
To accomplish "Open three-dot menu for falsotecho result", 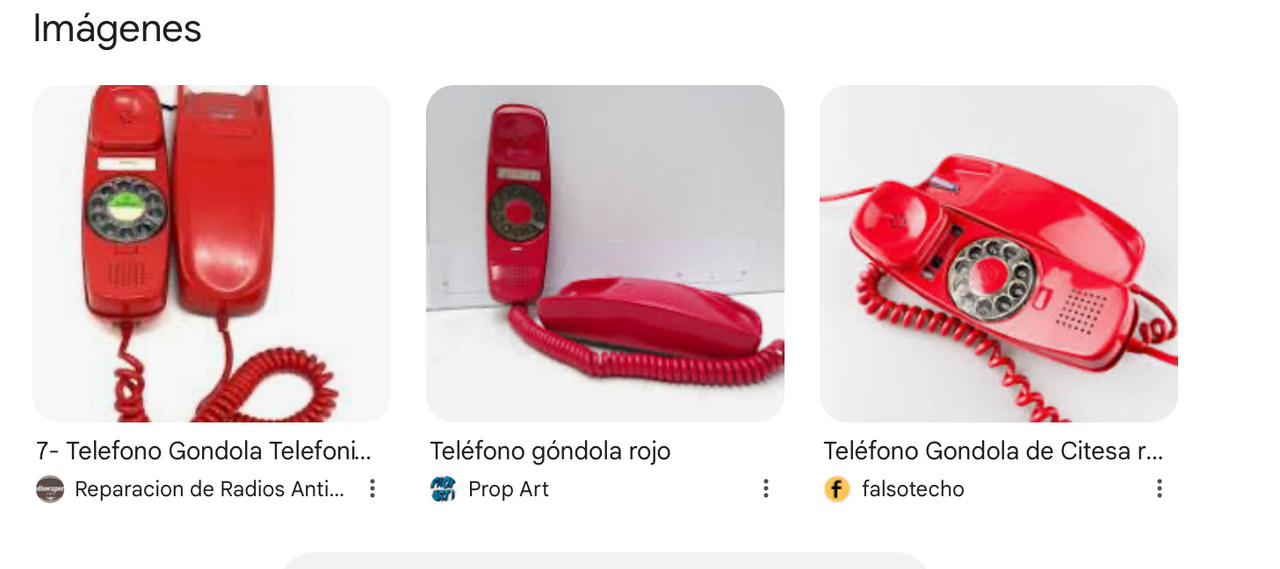I will tap(1159, 488).
